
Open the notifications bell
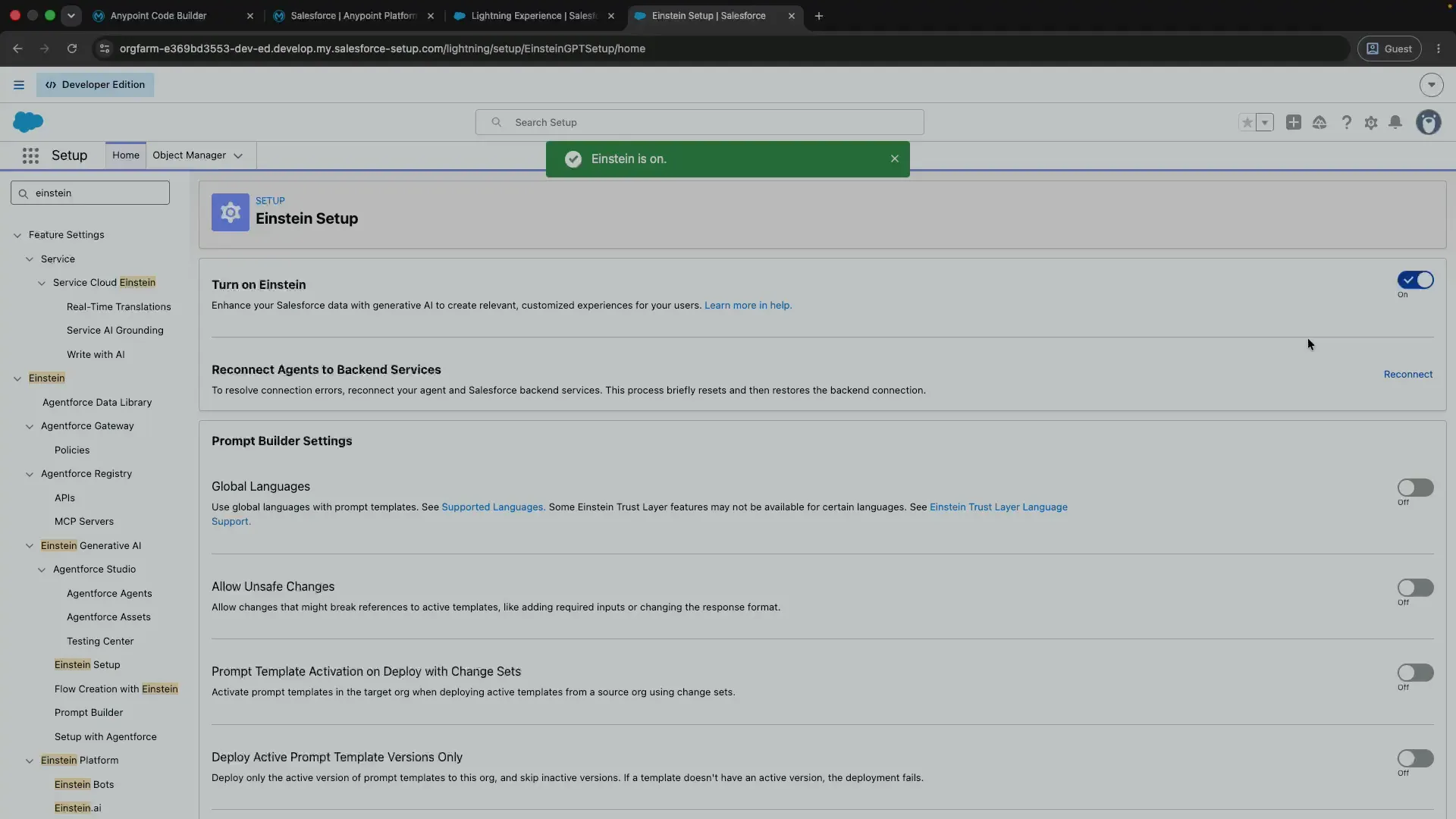click(1395, 122)
